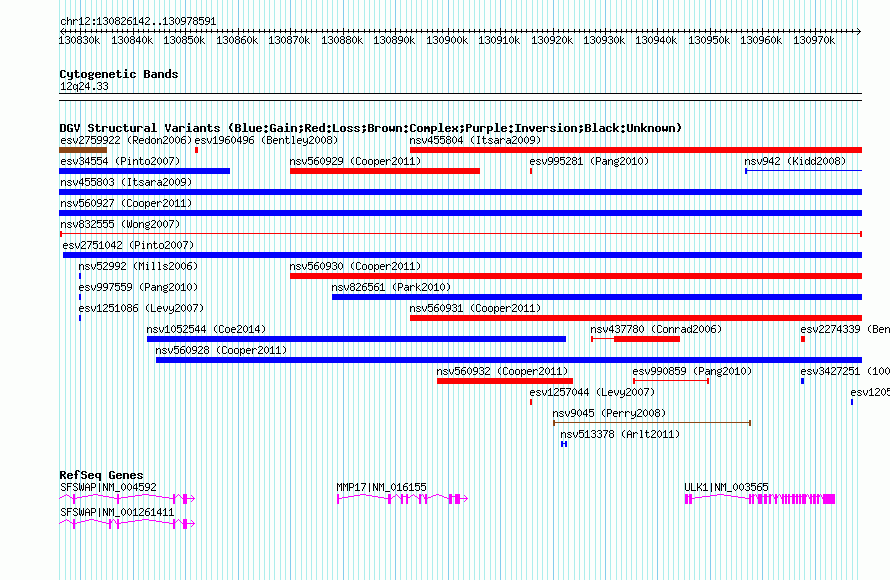Open the nsv560930 (Cooper2011) red loss bar
The width and height of the screenshot is (890, 580).
[x=576, y=276]
